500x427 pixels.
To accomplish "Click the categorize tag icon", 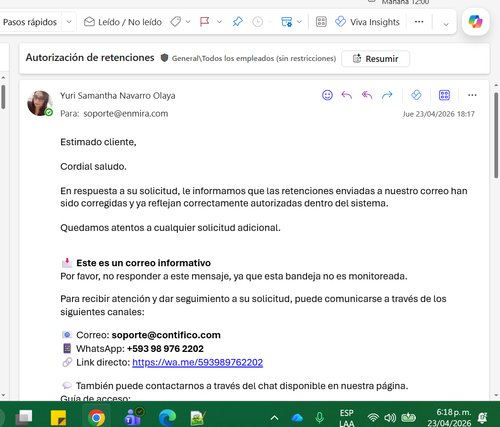I will [175, 22].
